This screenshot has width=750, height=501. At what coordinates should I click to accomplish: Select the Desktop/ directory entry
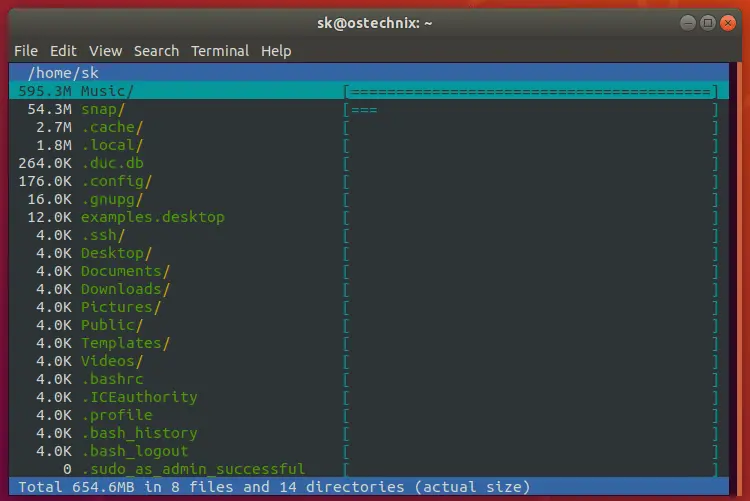(x=116, y=253)
